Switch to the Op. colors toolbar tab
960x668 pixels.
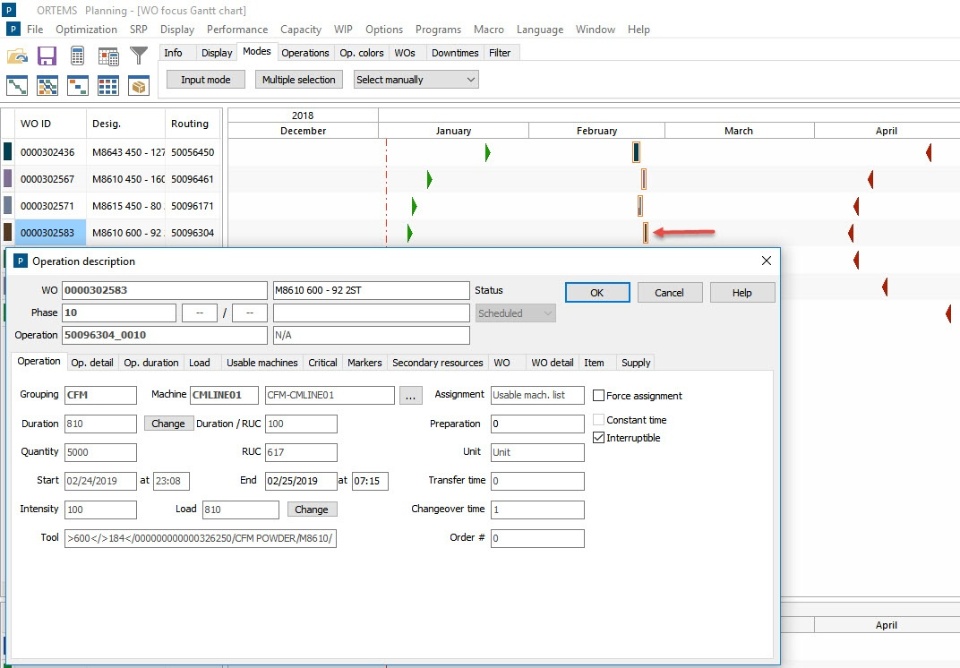tap(361, 53)
